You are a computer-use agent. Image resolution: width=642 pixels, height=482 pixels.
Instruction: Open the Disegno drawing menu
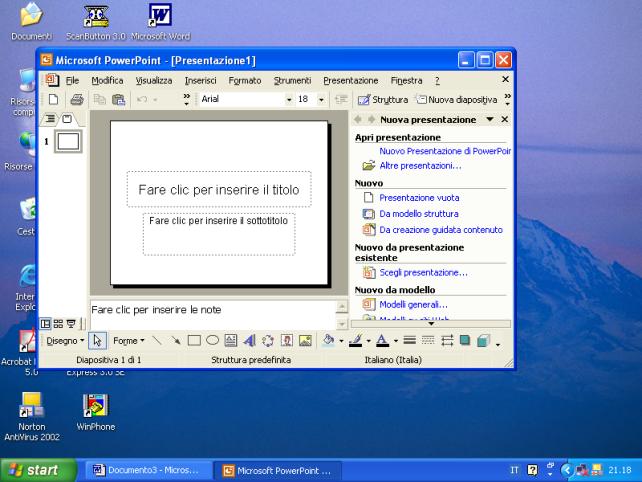tap(65, 341)
